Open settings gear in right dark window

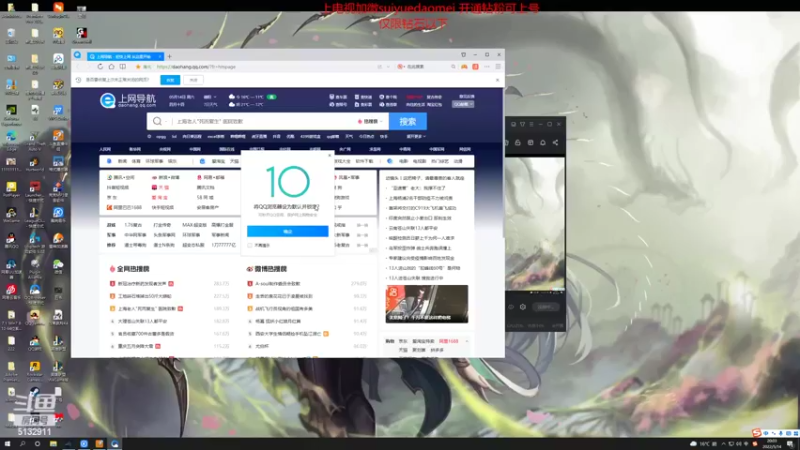[x=523, y=307]
